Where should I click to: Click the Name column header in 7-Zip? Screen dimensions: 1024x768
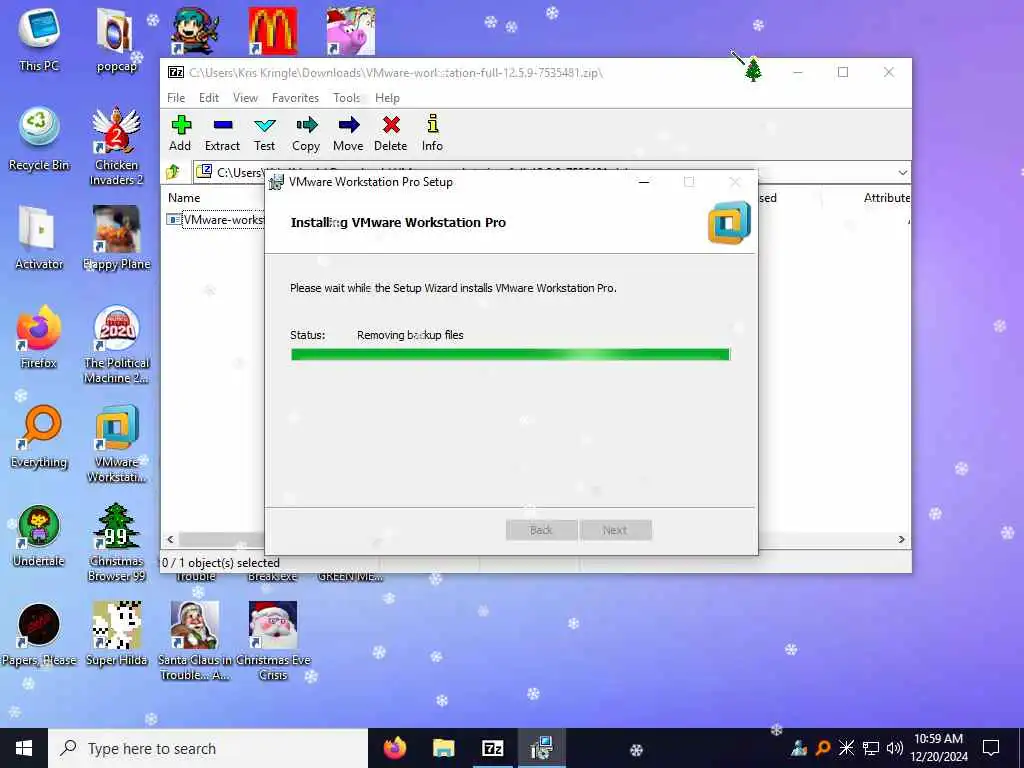[184, 198]
